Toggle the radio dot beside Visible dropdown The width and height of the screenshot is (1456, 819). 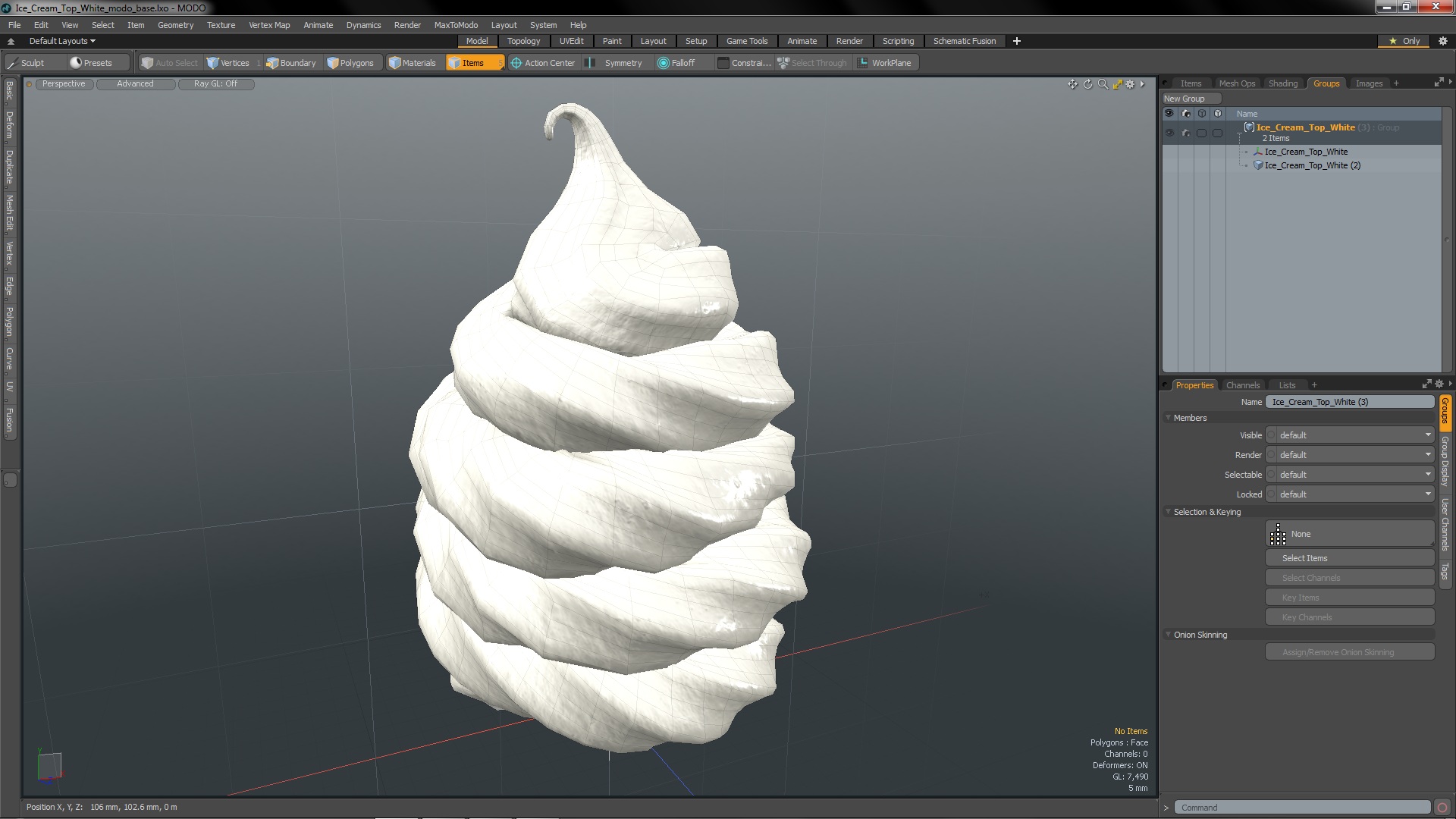1272,435
